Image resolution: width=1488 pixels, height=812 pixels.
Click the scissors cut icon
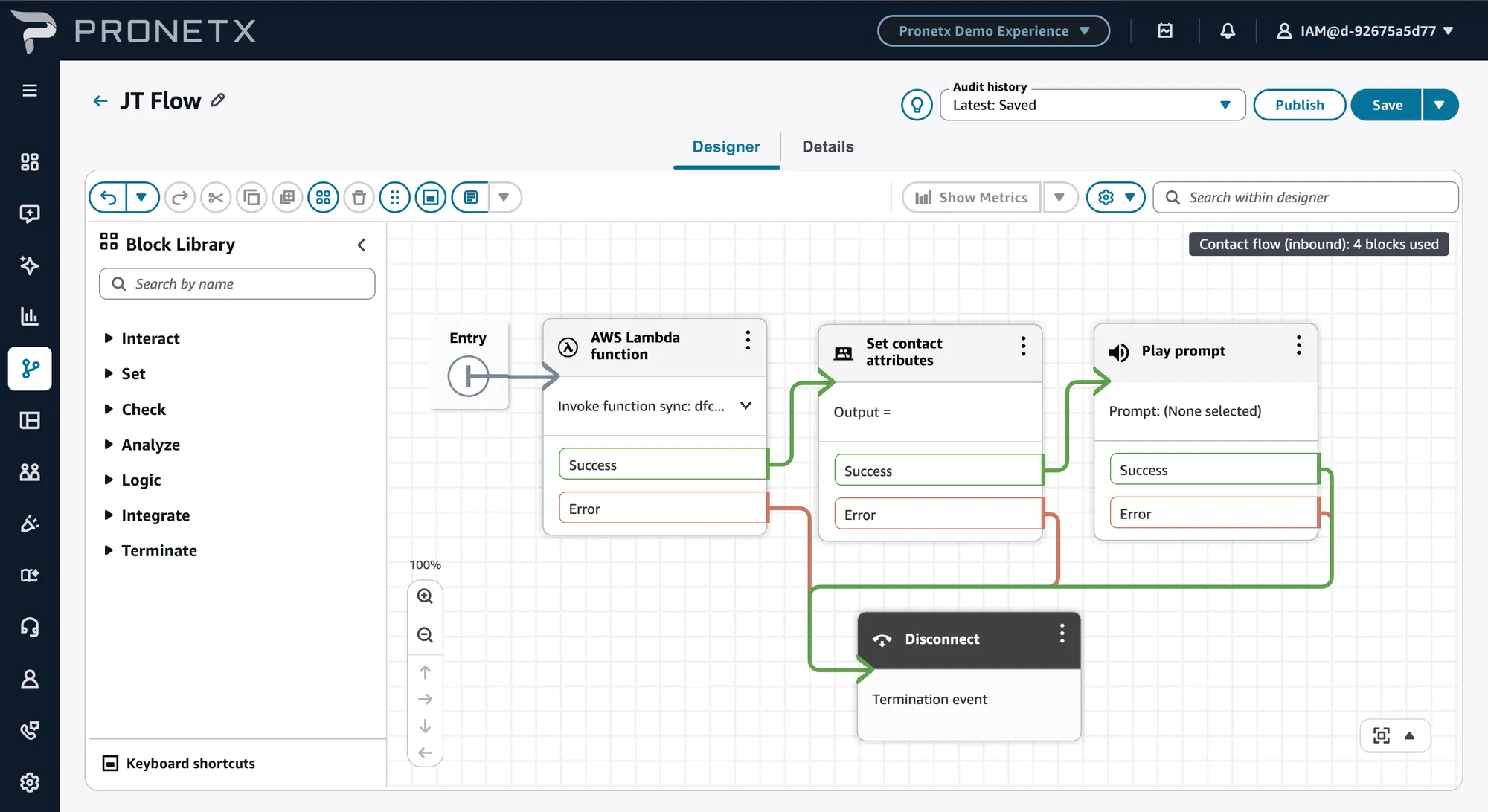[216, 198]
